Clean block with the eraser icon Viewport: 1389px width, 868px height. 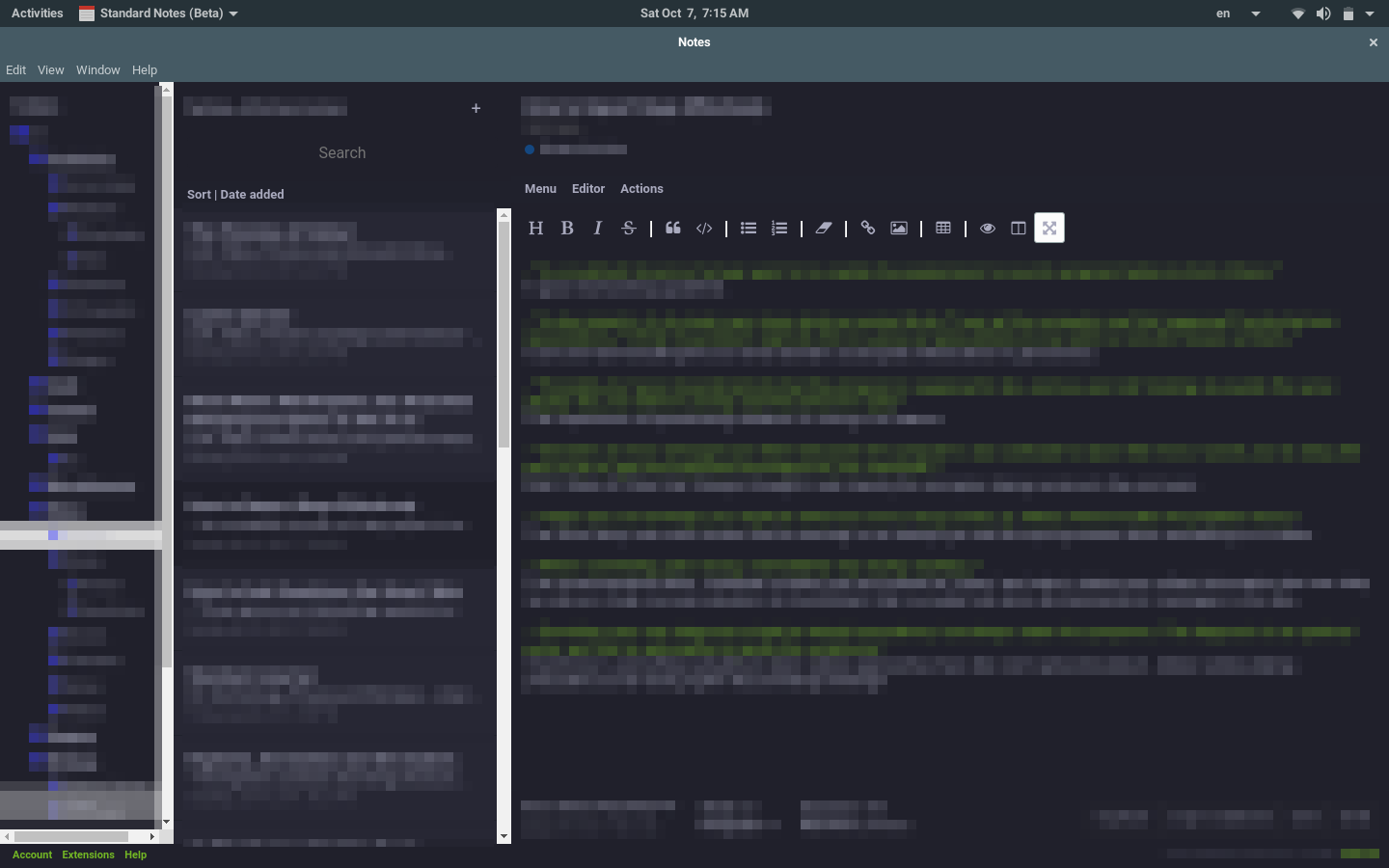pyautogui.click(x=824, y=229)
